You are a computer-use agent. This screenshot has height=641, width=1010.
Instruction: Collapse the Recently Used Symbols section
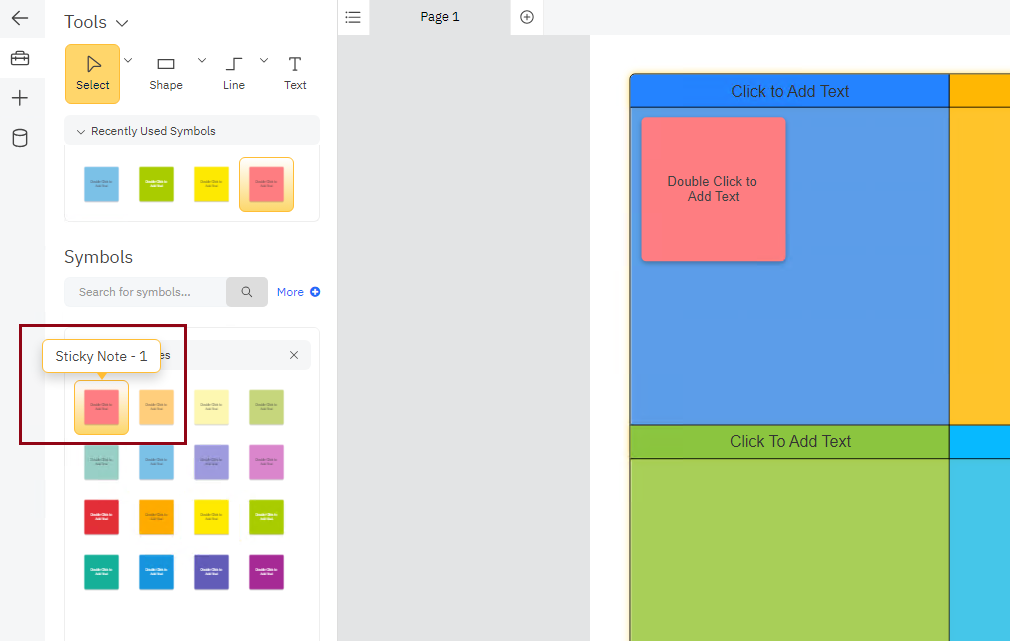tap(81, 132)
